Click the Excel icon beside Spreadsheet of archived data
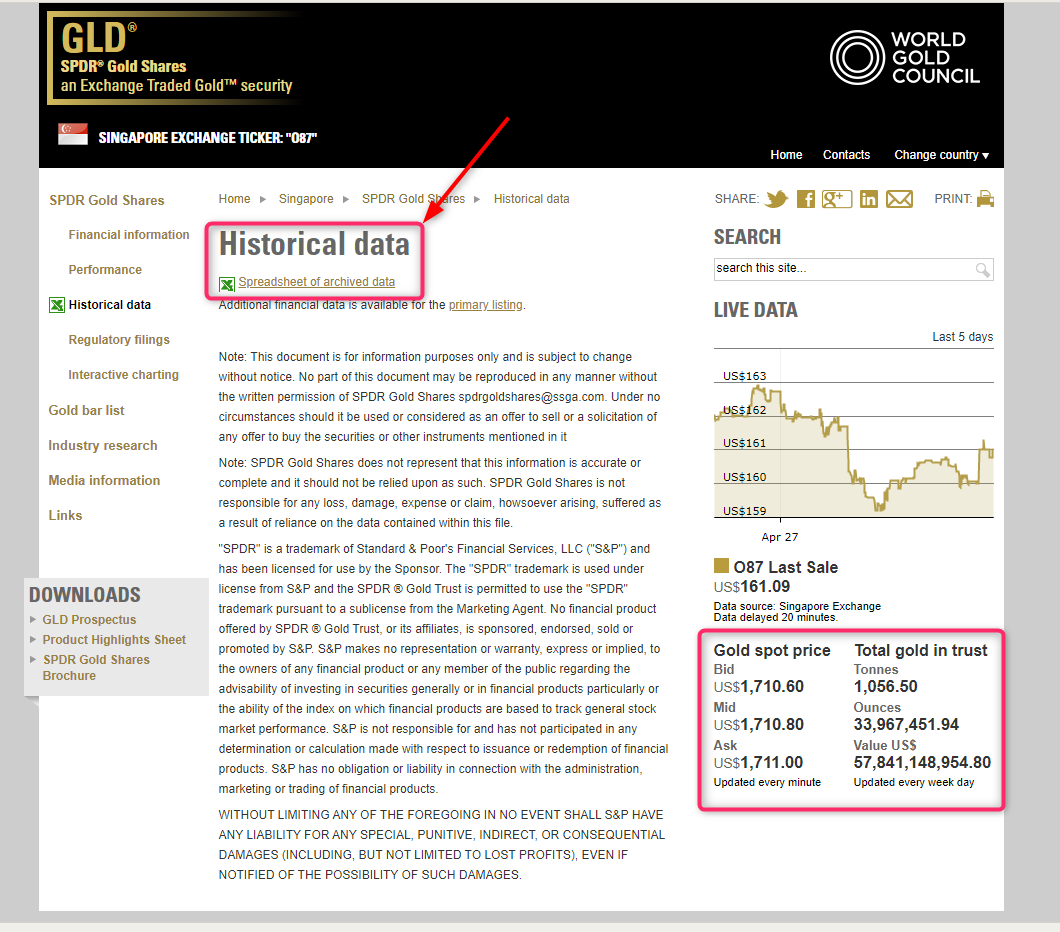Viewport: 1060px width, 932px height. 227,282
